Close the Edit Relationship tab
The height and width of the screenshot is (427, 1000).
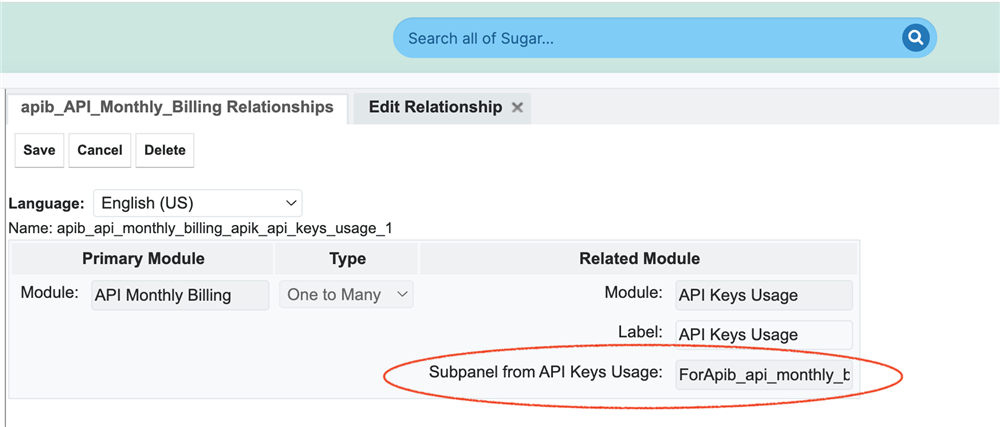coord(517,108)
